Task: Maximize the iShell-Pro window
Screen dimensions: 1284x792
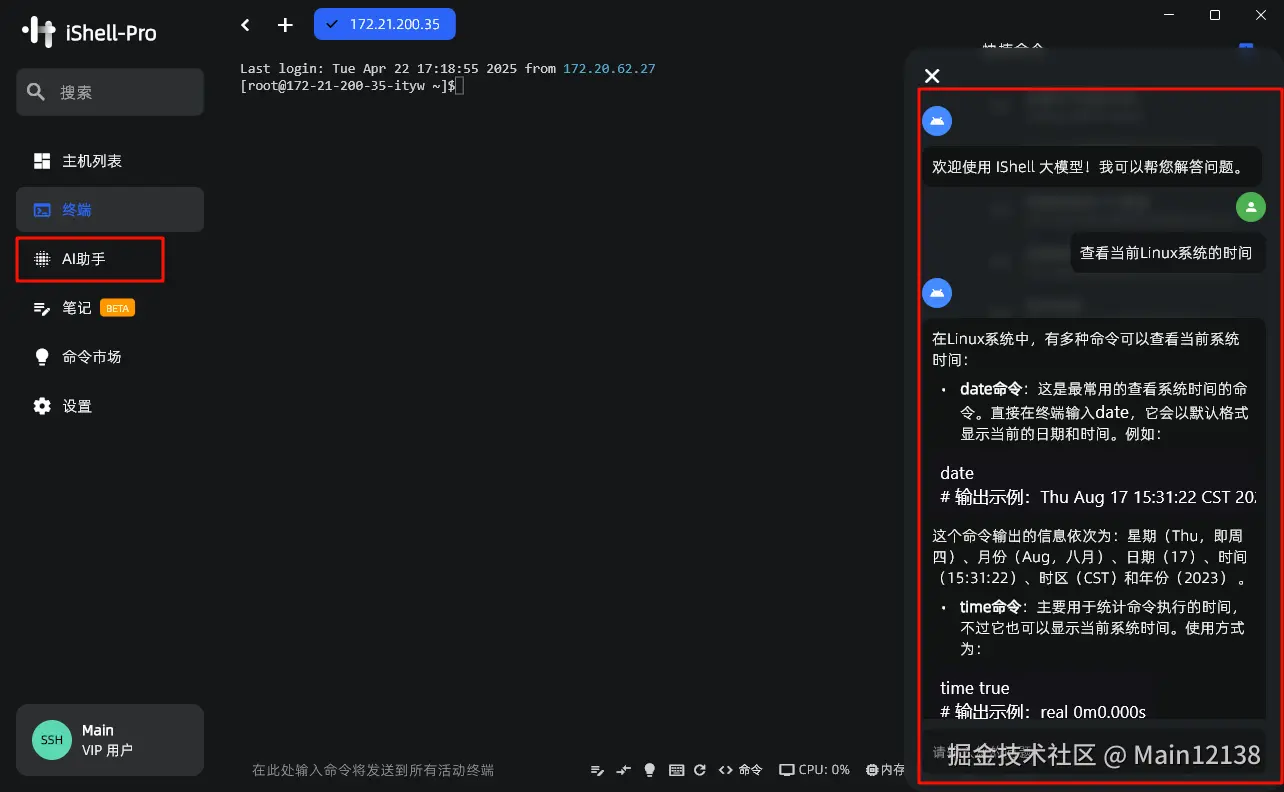Action: point(1215,15)
